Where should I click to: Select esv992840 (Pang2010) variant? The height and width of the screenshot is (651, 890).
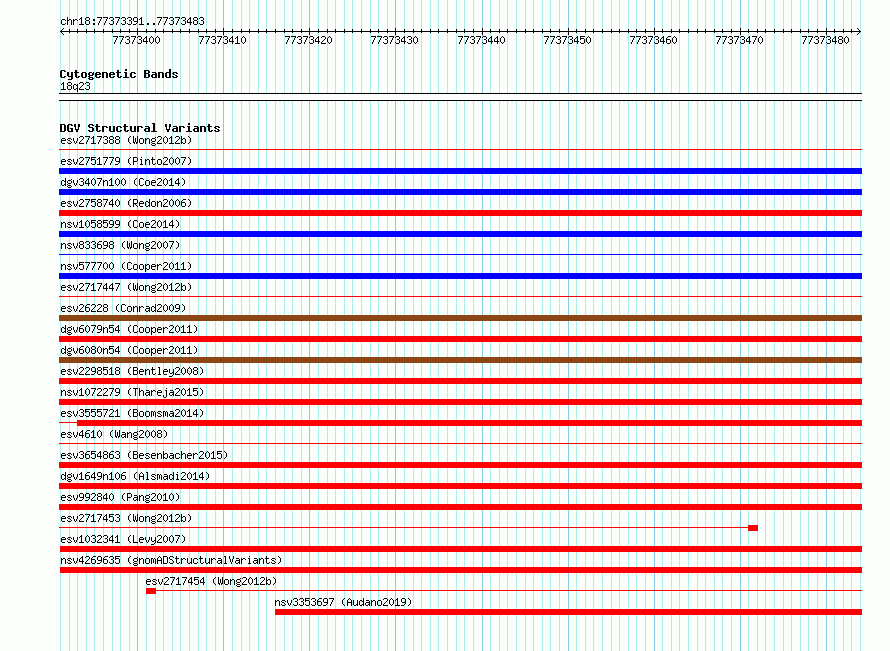pyautogui.click(x=120, y=497)
